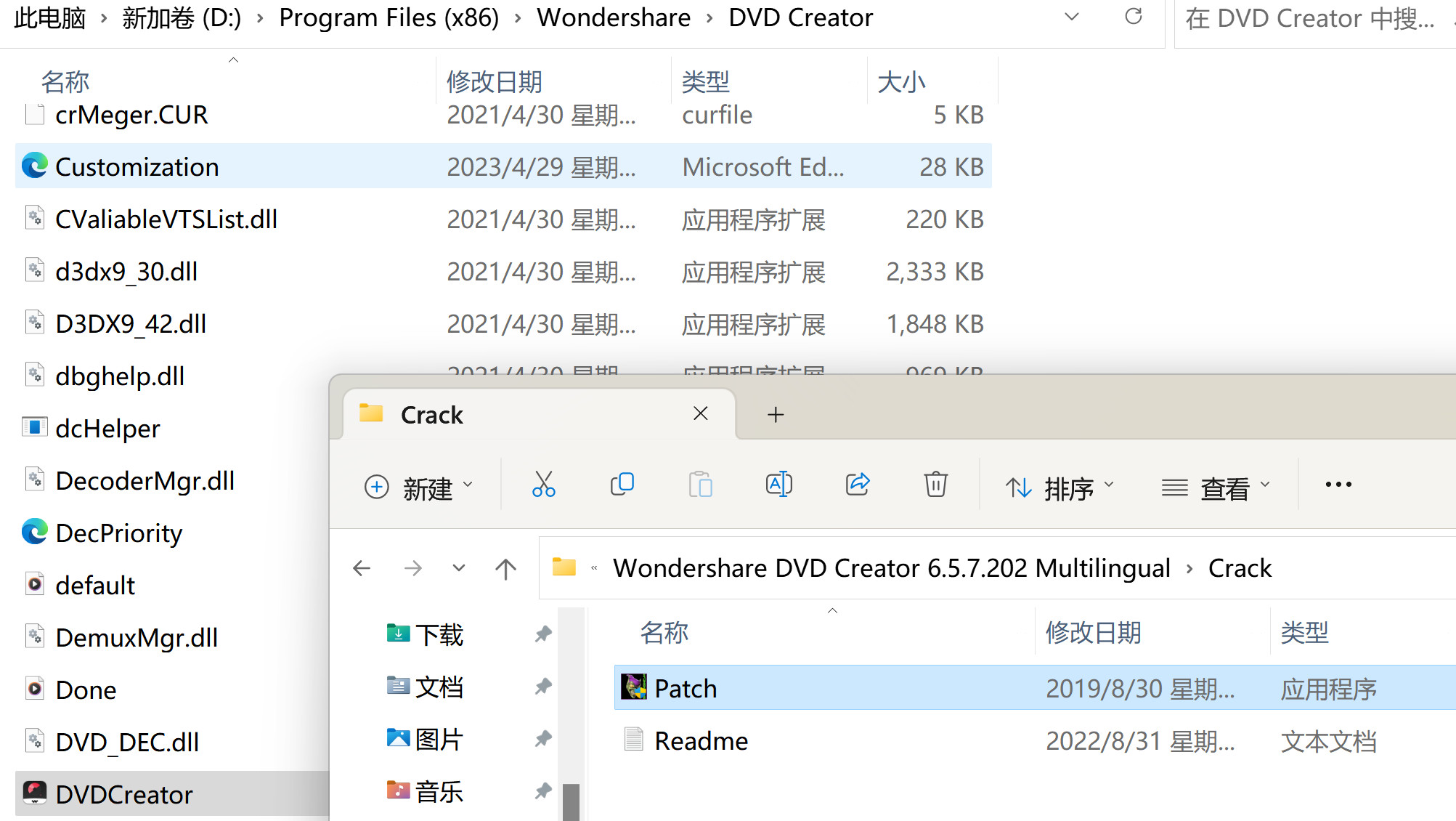
Task: Click 新加卷 (D:) breadcrumb
Action: tap(182, 18)
